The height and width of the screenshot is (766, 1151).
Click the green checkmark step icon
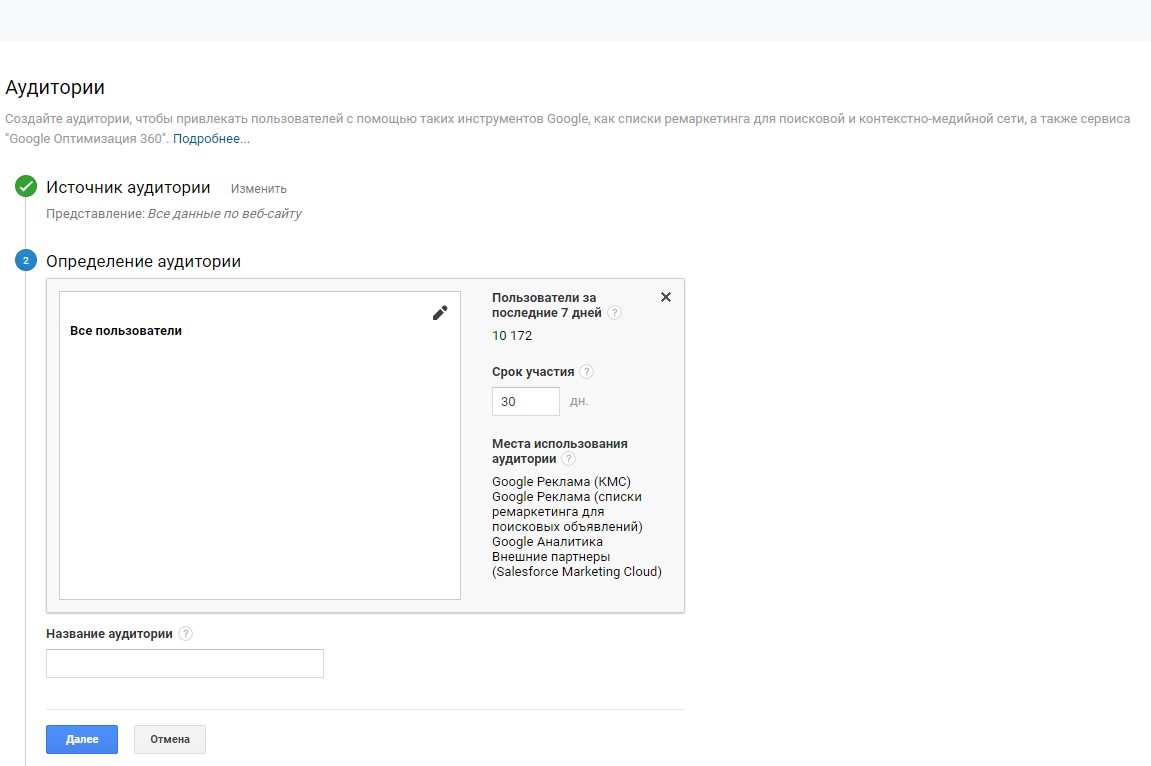point(26,187)
